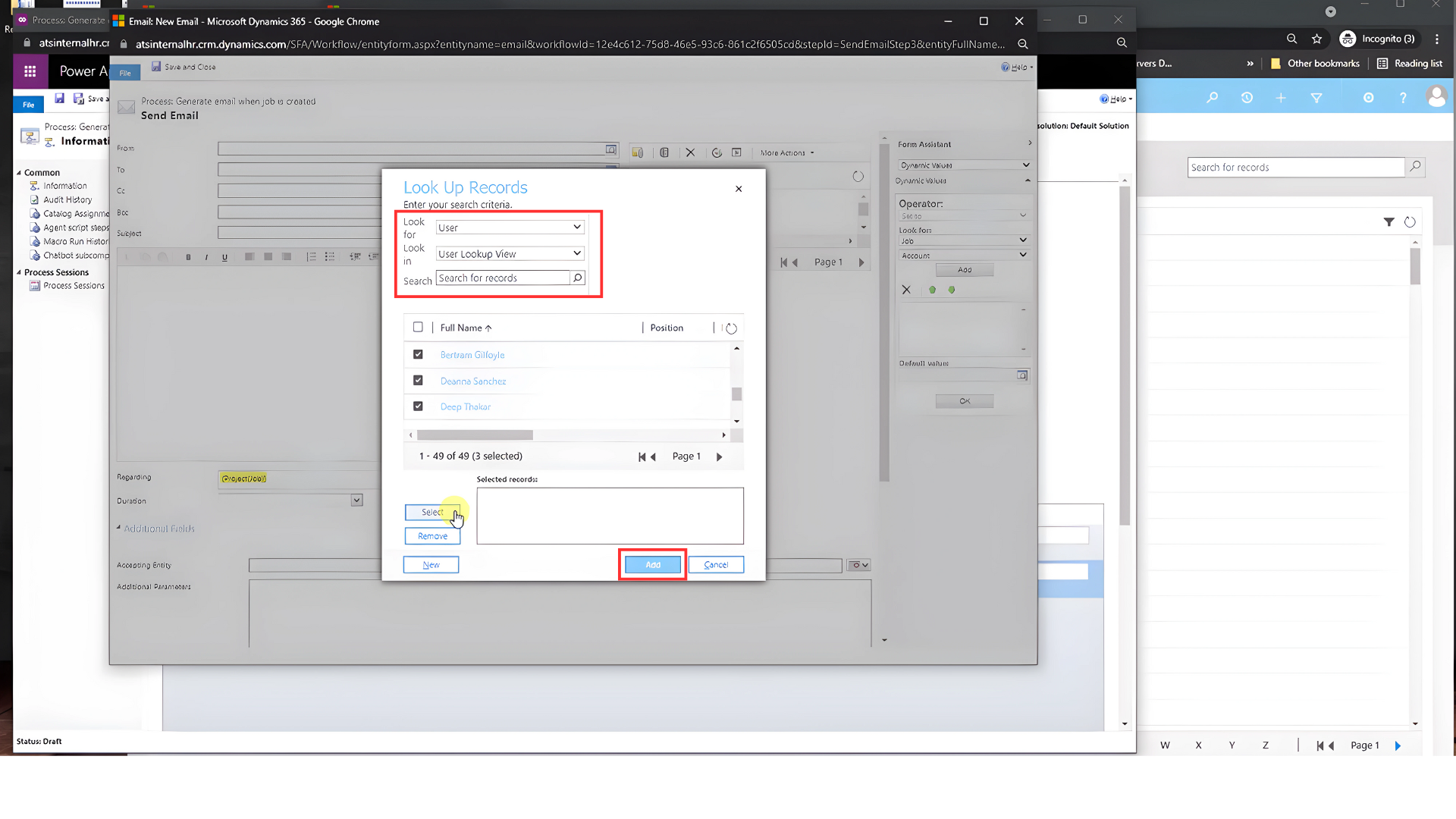This screenshot has height=819, width=1456.
Task: Click the plus quick-create icon
Action: point(1281,98)
